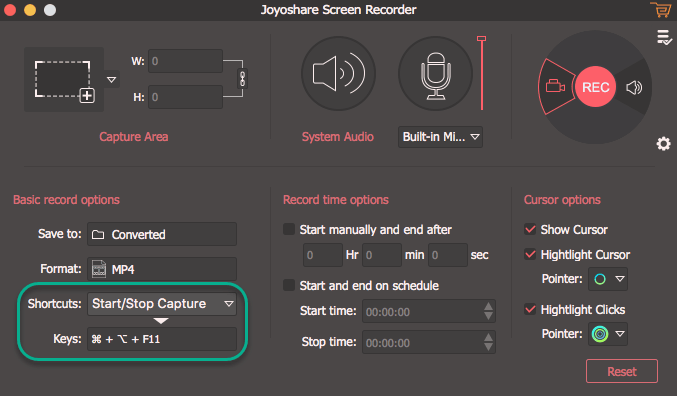Image resolution: width=677 pixels, height=396 pixels.
Task: Click the shortcut Keys field
Action: tap(162, 339)
